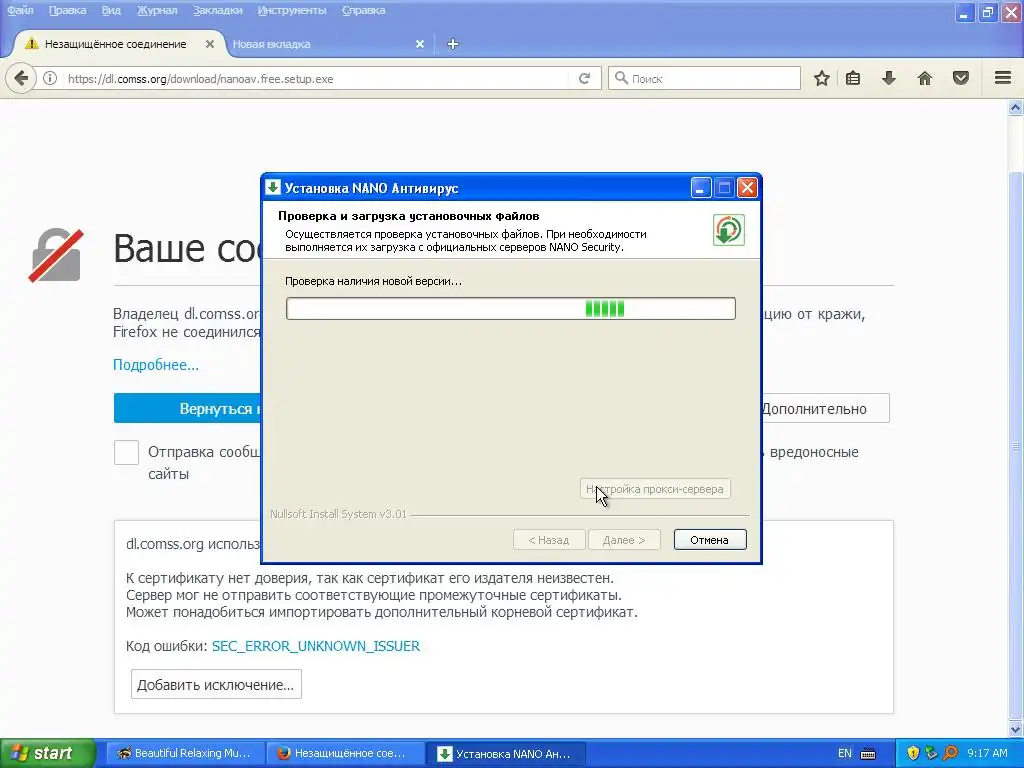Click the blue Вернуться button
The height and width of the screenshot is (768, 1024).
[x=187, y=409]
